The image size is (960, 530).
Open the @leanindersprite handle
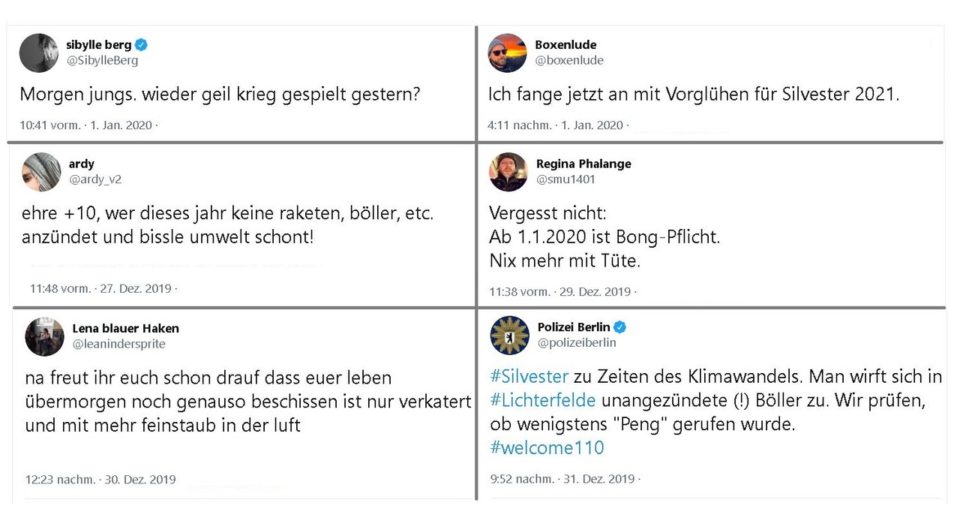coord(119,344)
